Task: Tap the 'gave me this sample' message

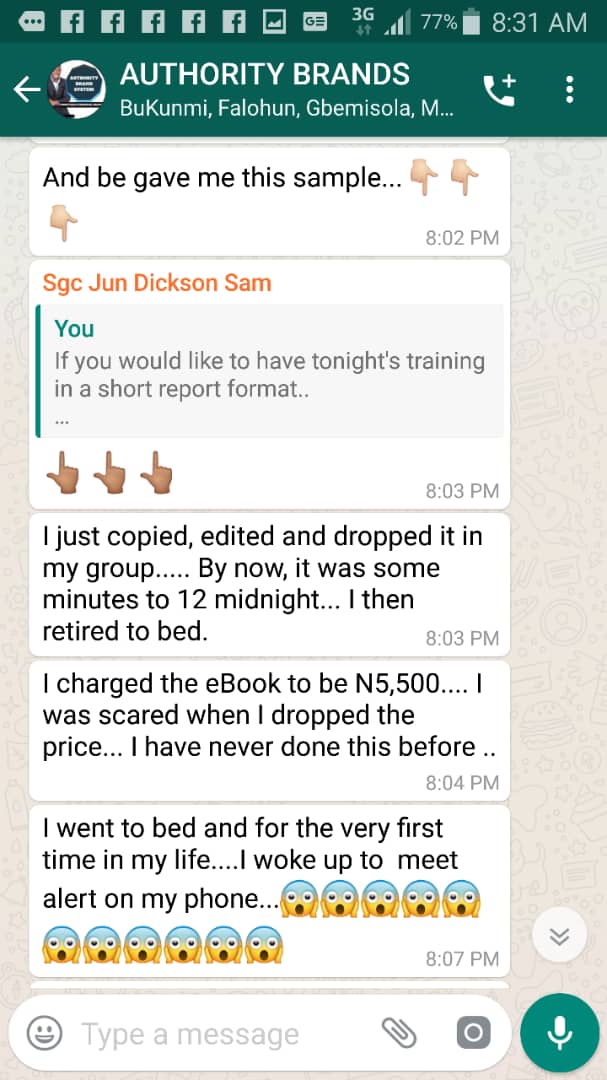Action: 269,200
